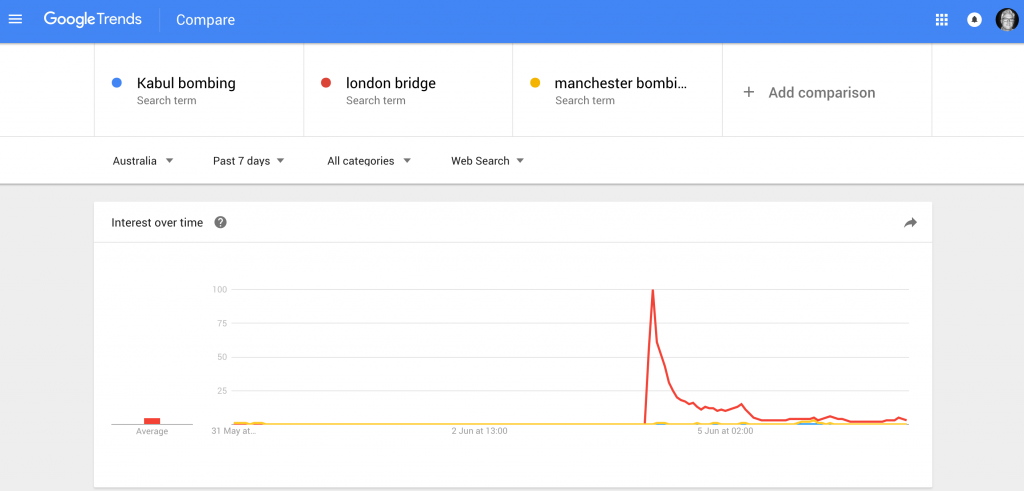
Task: Open the Past 7 days dropdown
Action: 249,161
